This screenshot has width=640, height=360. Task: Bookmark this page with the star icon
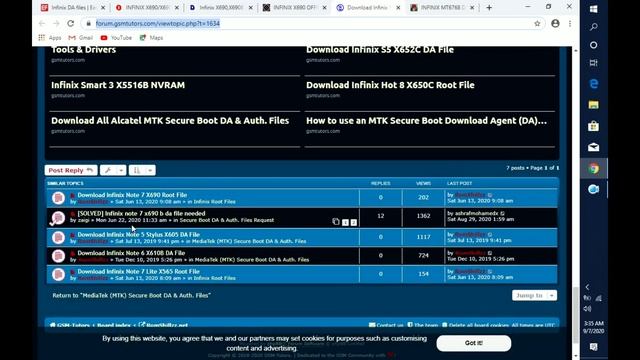[x=537, y=24]
